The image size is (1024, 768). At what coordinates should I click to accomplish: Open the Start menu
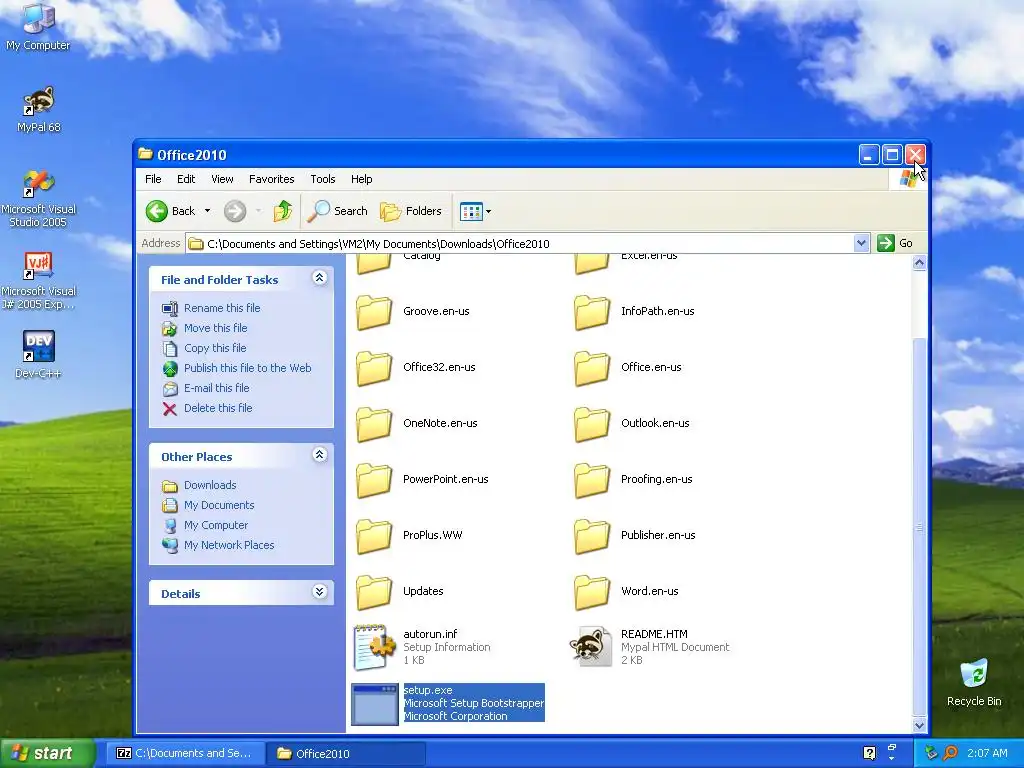tap(48, 753)
